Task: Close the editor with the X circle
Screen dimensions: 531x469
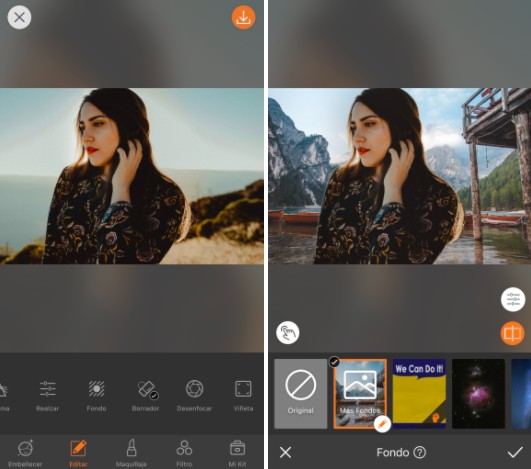Action: (x=19, y=17)
